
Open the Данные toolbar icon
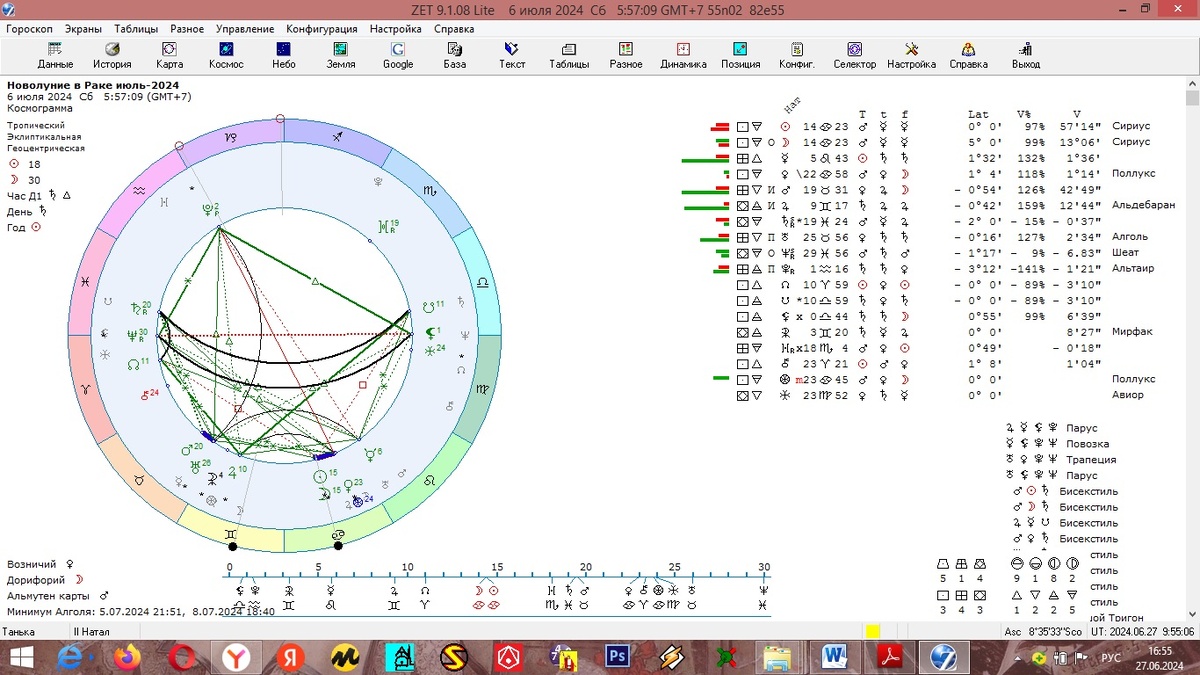55,55
